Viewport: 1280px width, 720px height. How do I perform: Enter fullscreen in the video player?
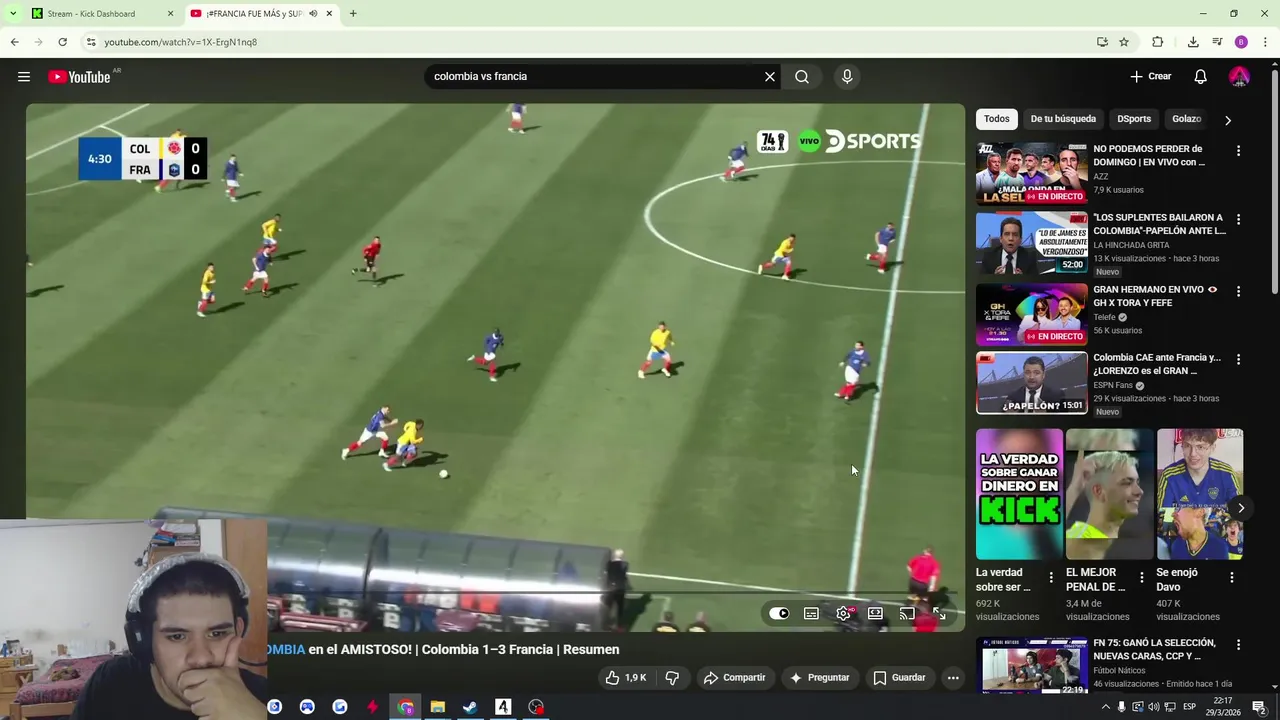pyautogui.click(x=939, y=613)
